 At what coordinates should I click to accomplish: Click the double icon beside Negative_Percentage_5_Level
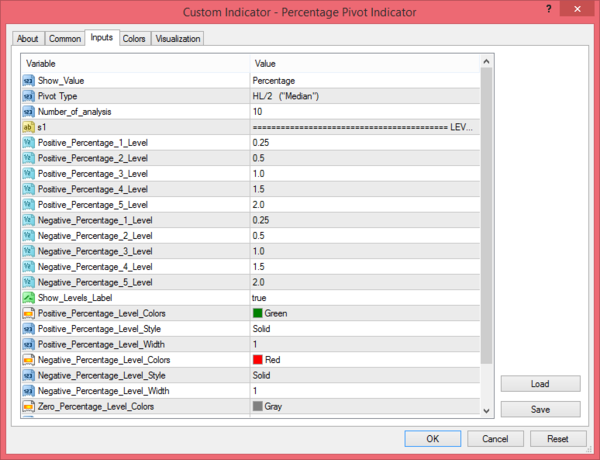29,282
